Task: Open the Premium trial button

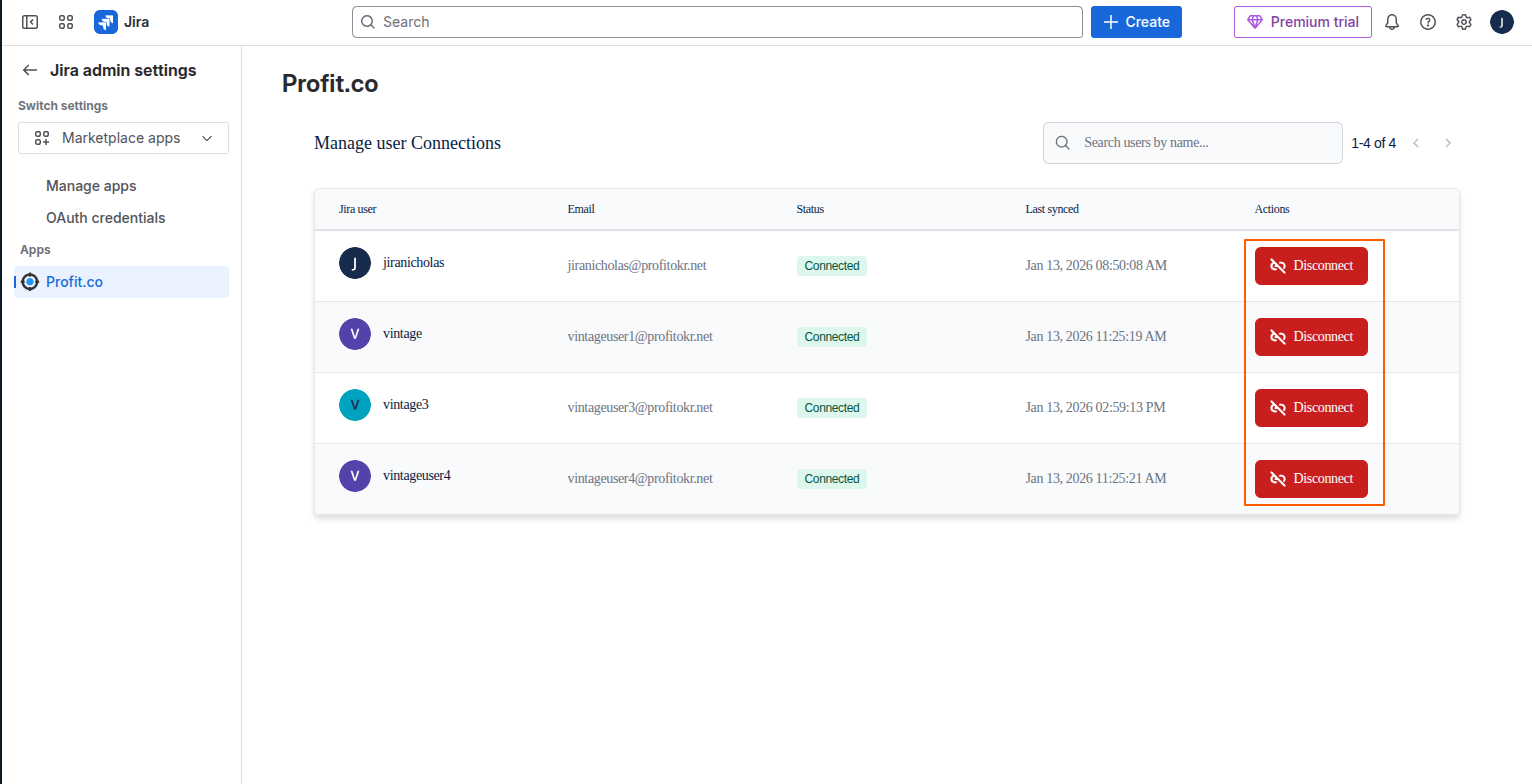Action: coord(1302,22)
